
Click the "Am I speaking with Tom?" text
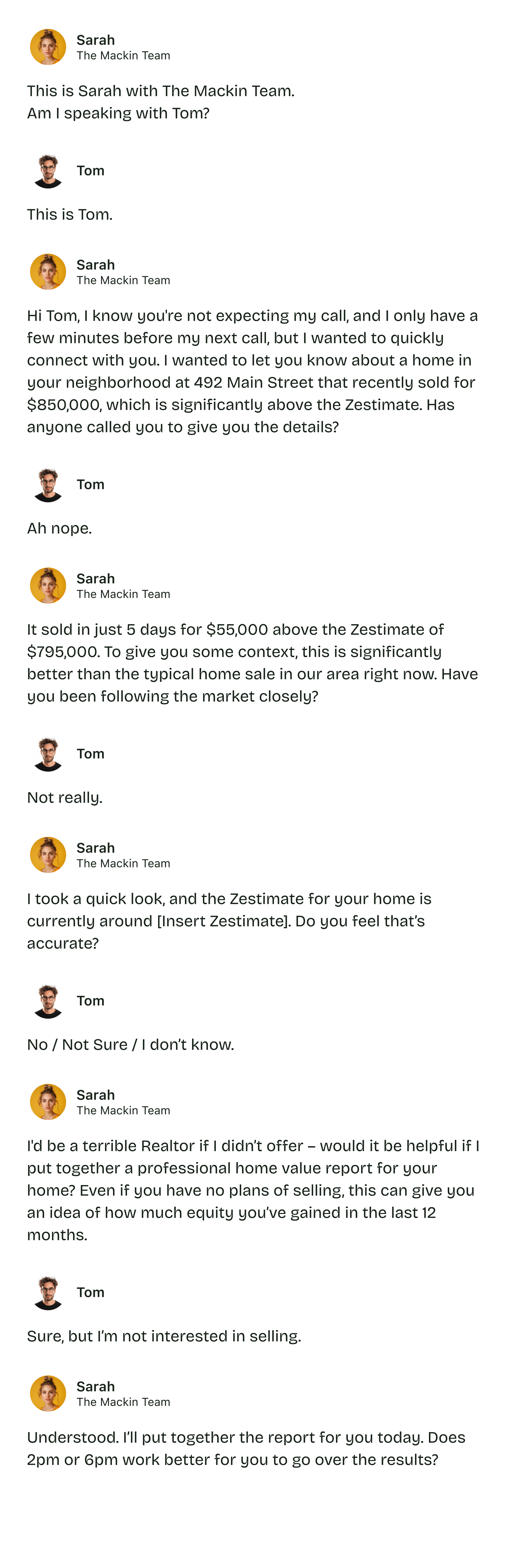click(x=118, y=114)
